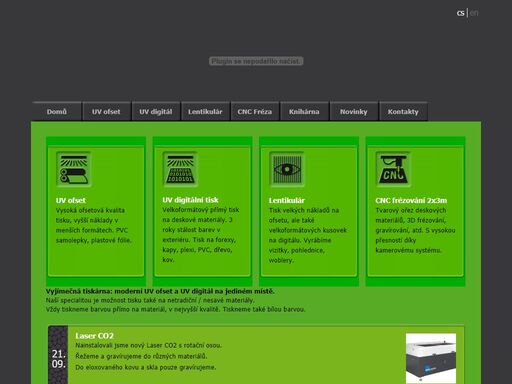Click the 21. 09. news date badge

pos(58,358)
